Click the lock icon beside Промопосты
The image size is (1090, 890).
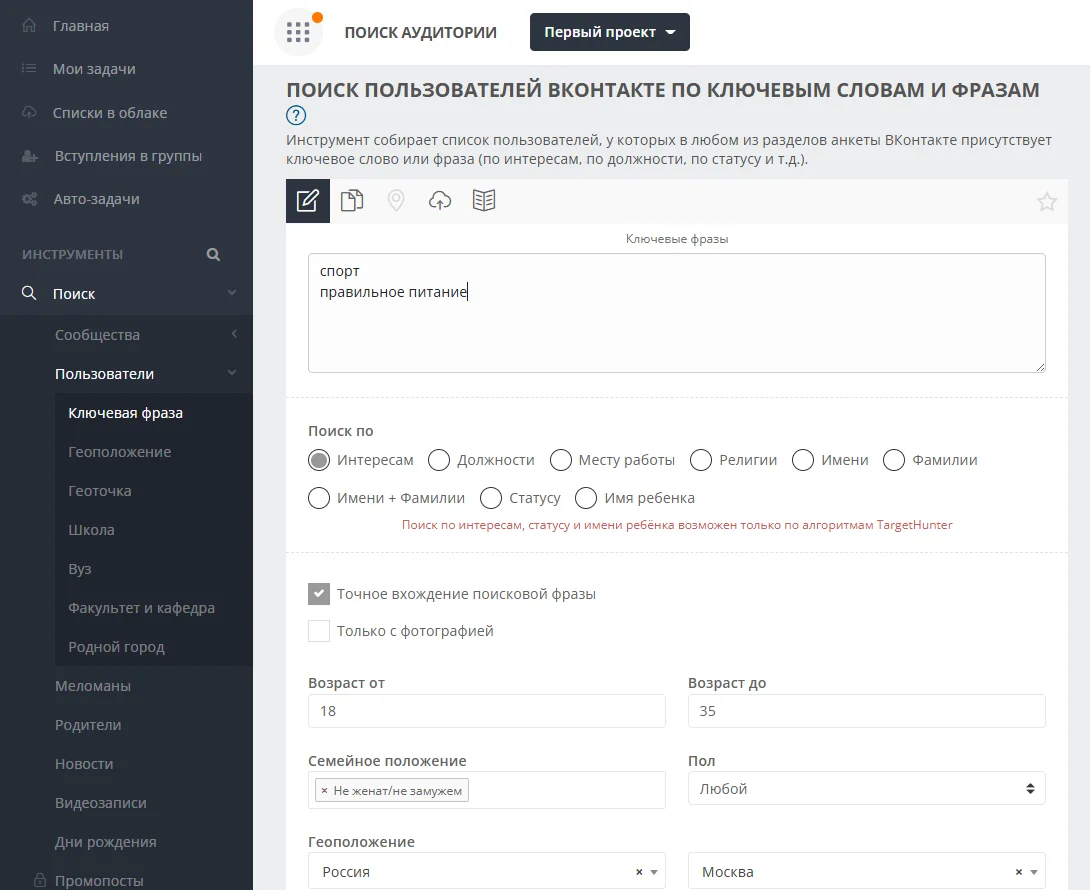coord(40,880)
